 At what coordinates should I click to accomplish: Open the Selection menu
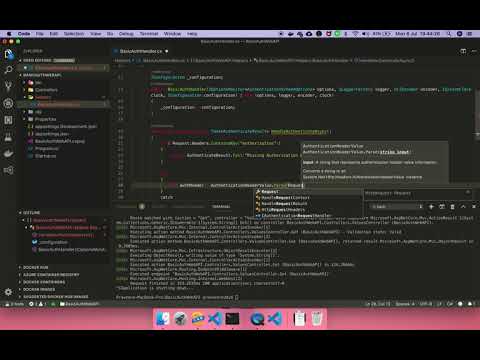click(x=74, y=34)
